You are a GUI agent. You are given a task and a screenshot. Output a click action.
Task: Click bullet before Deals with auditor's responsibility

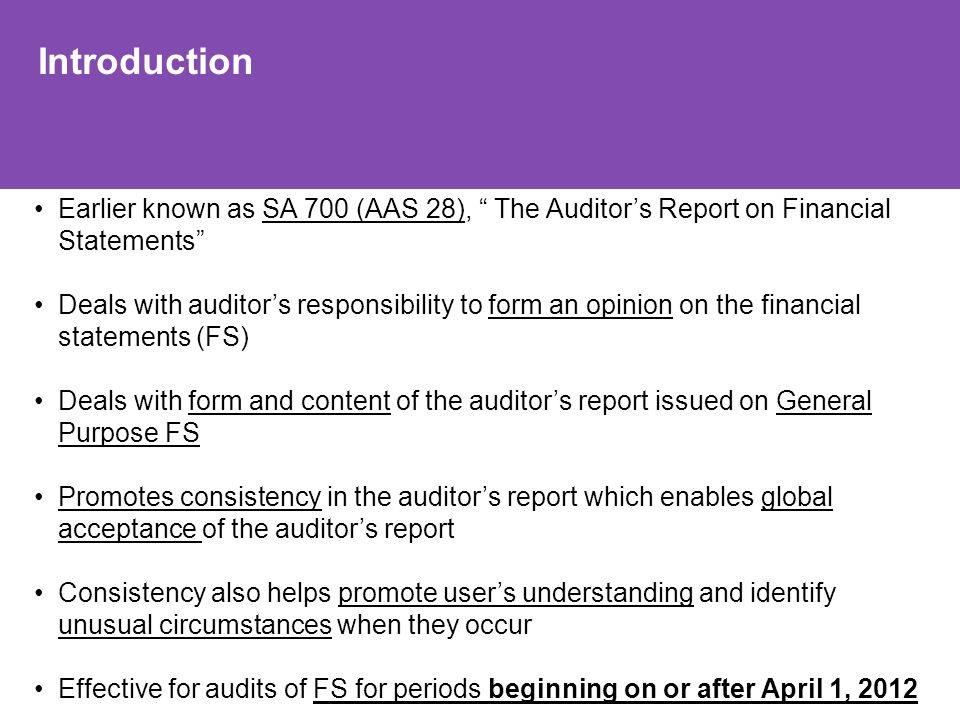39,305
